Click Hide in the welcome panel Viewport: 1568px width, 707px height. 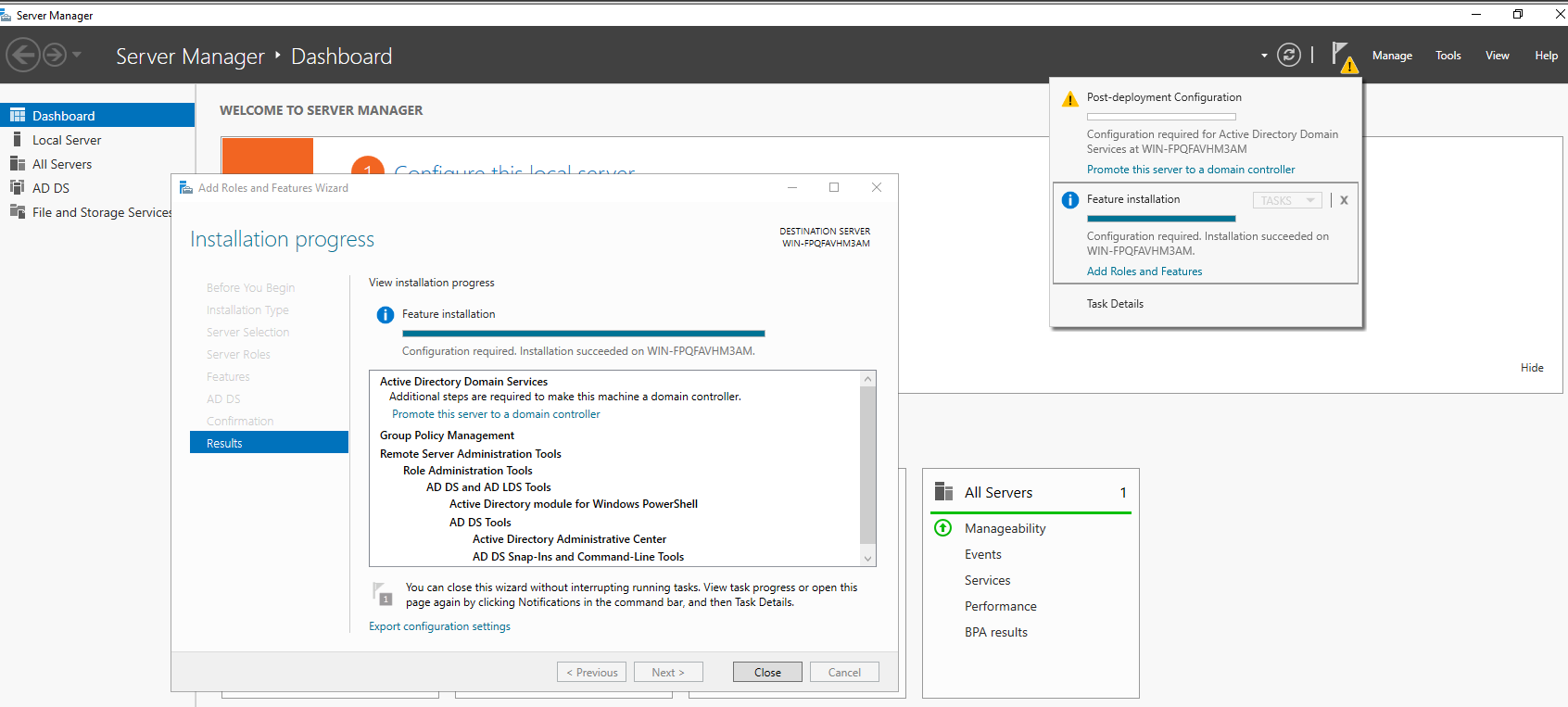(x=1532, y=368)
